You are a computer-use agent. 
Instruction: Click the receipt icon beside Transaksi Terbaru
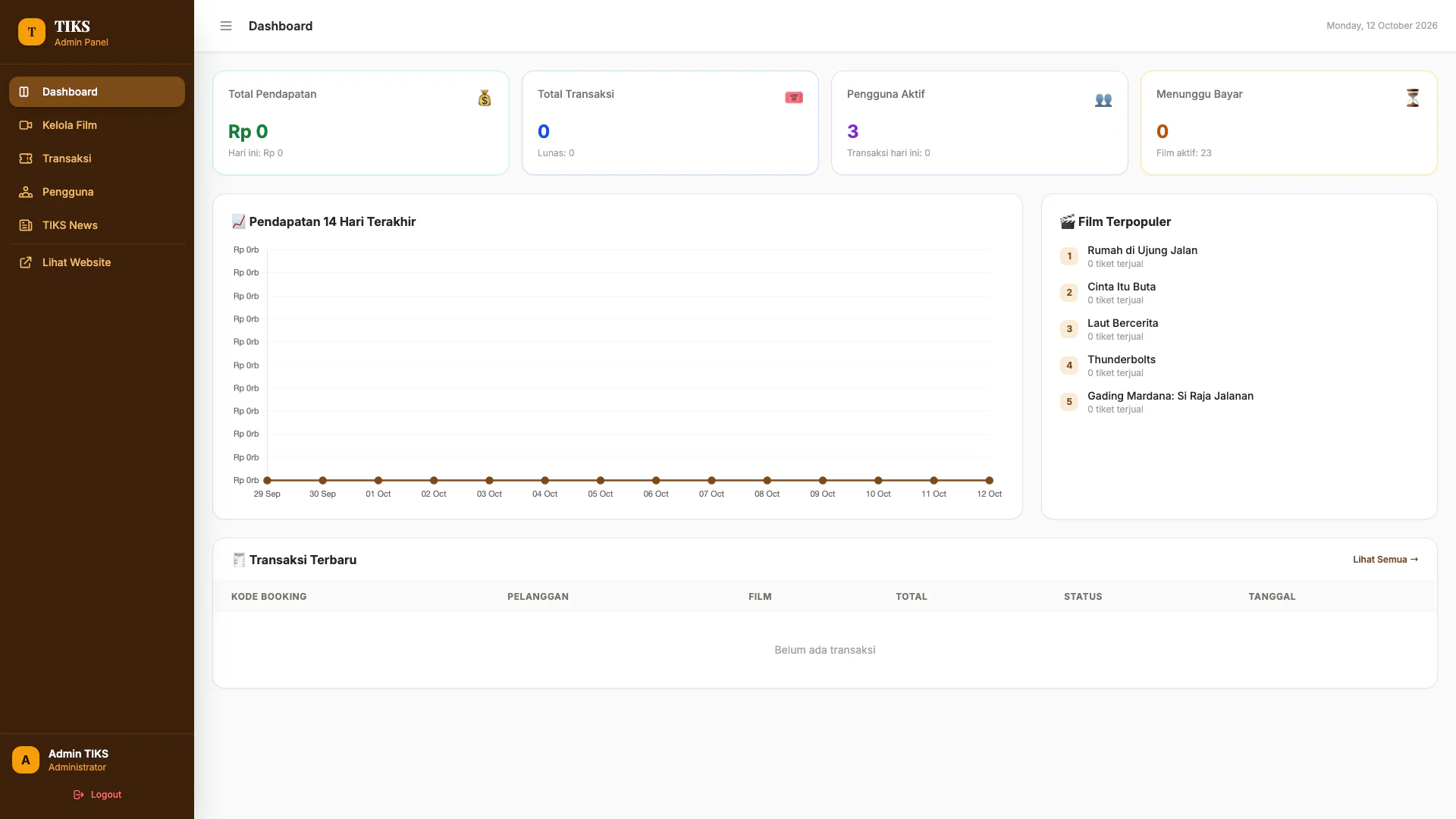pos(239,560)
